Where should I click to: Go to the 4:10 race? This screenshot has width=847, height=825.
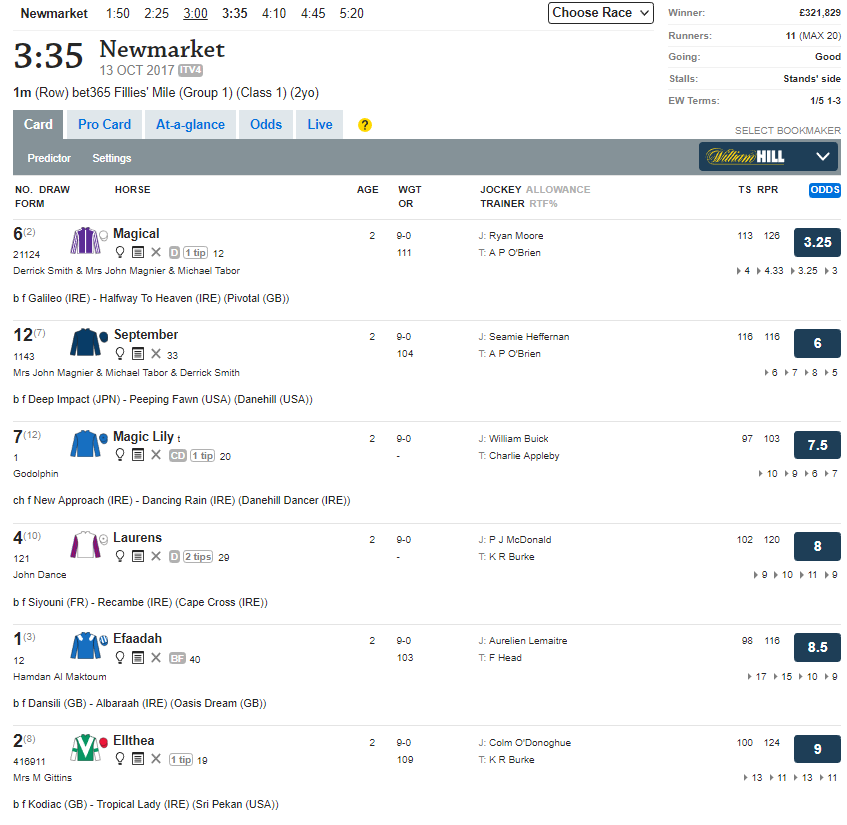pyautogui.click(x=274, y=14)
